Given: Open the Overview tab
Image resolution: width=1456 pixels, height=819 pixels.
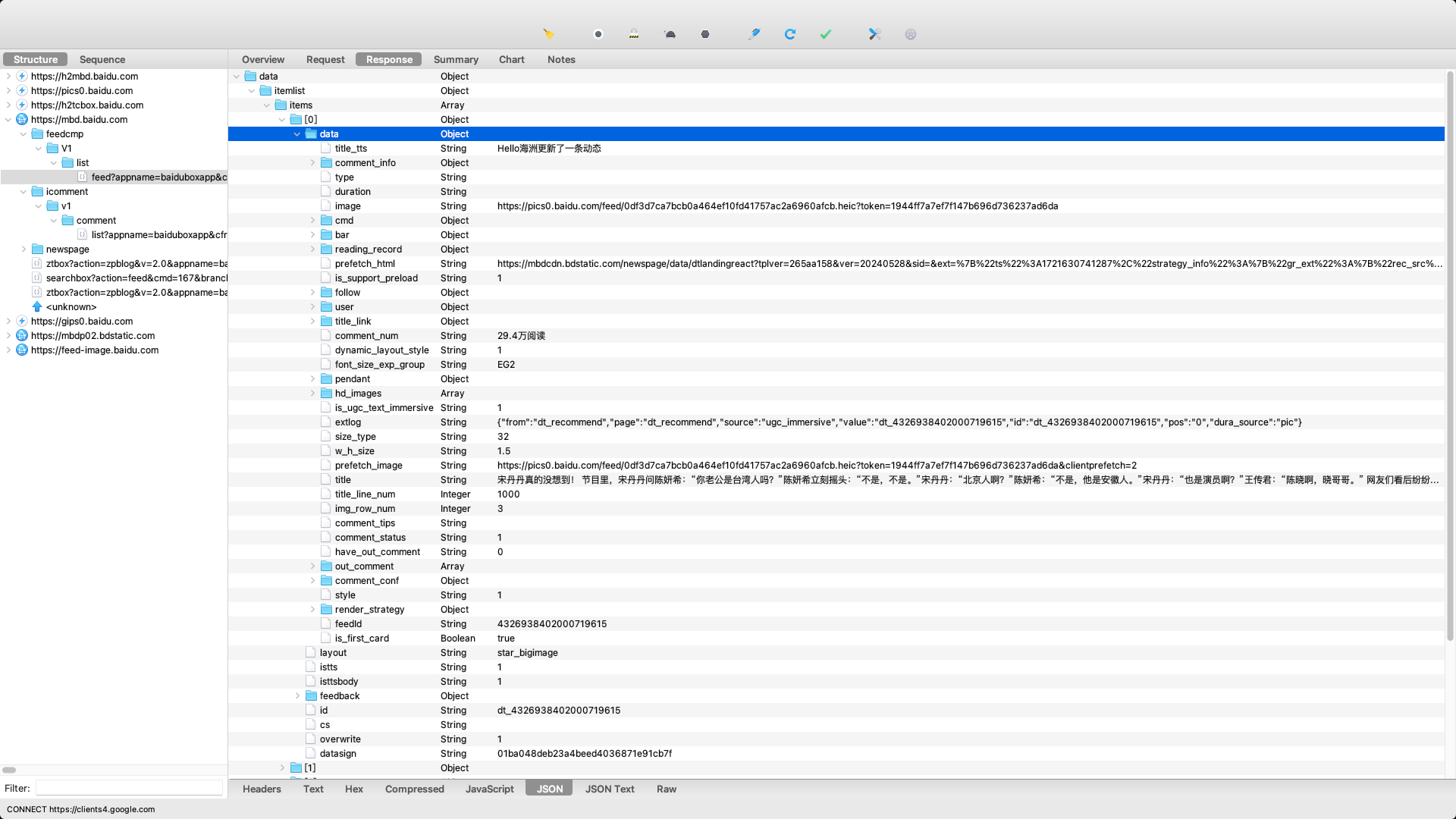Looking at the screenshot, I should point(263,59).
